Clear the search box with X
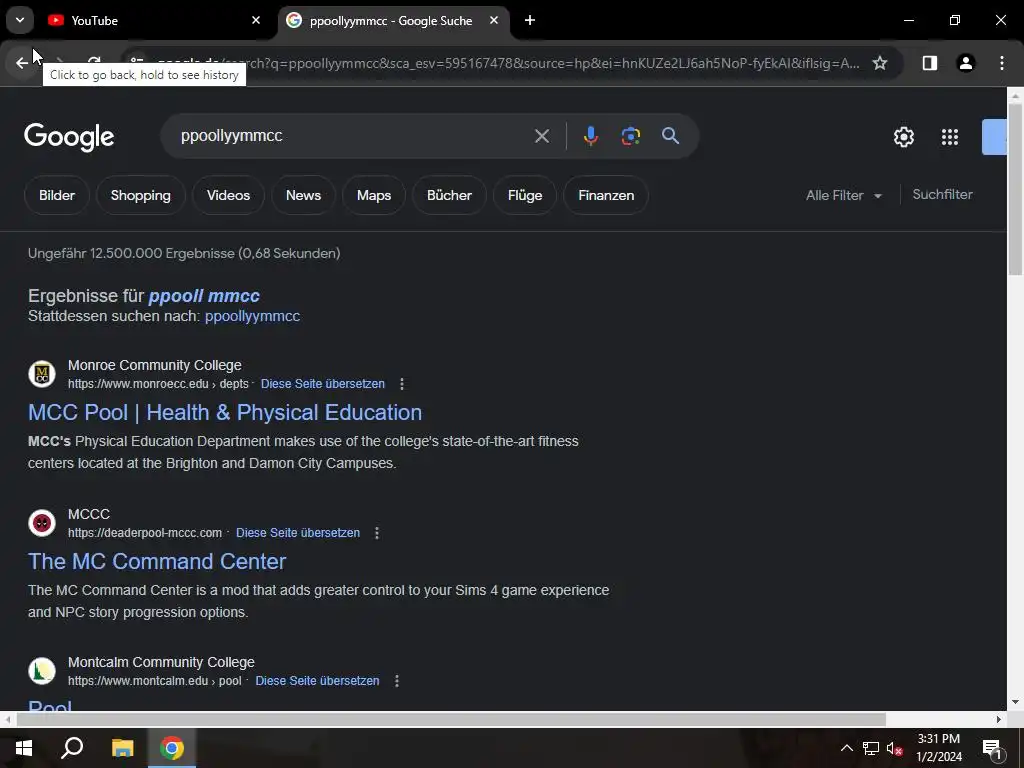 [x=541, y=136]
